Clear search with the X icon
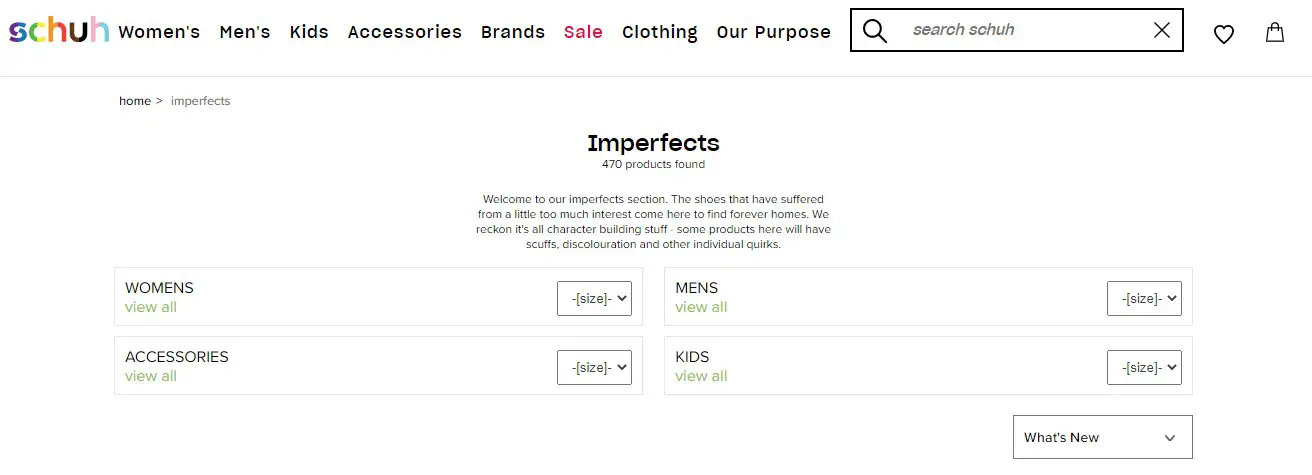 click(1161, 30)
